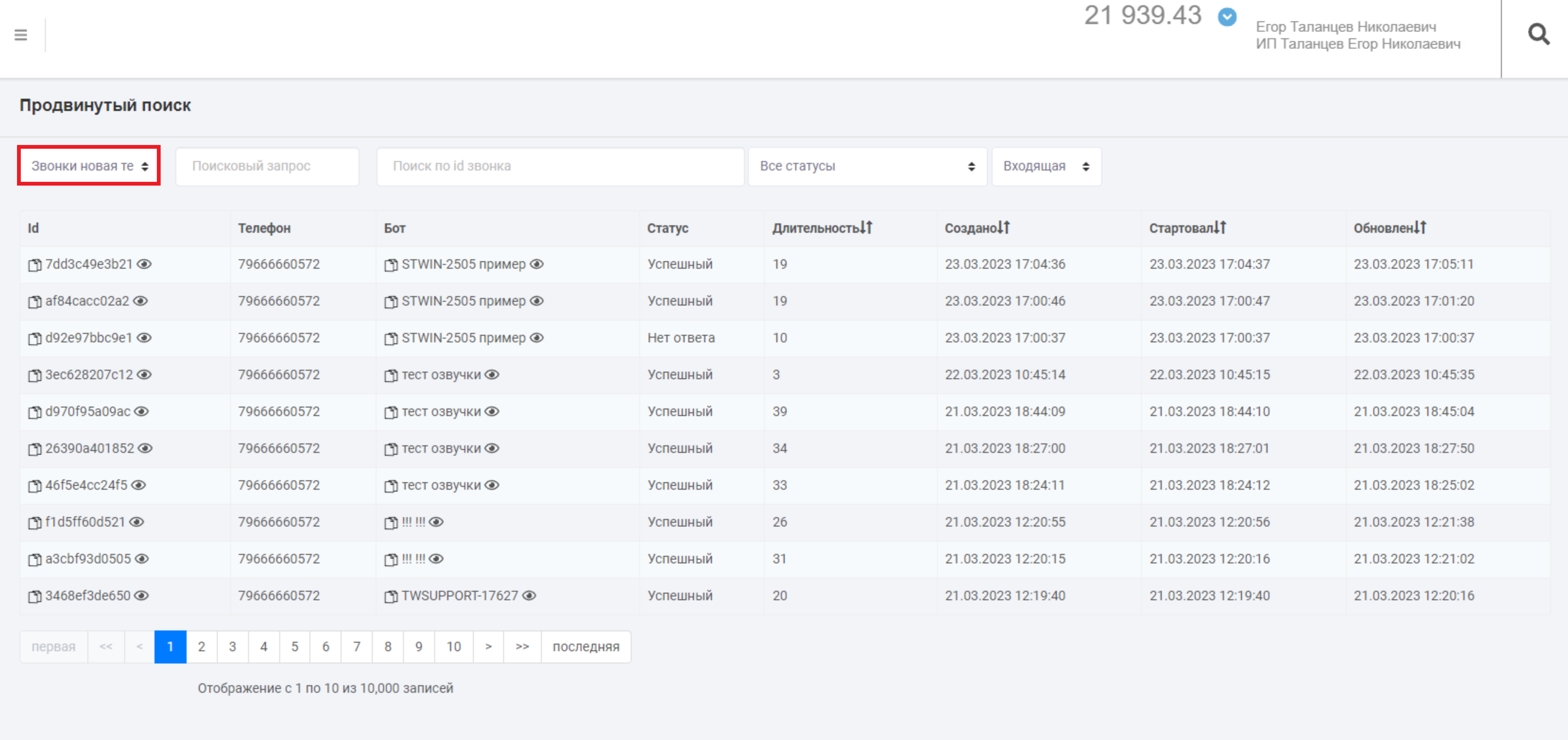Viewport: 1568px width, 740px height.
Task: Sort by Длительность column arrows
Action: 866,228
